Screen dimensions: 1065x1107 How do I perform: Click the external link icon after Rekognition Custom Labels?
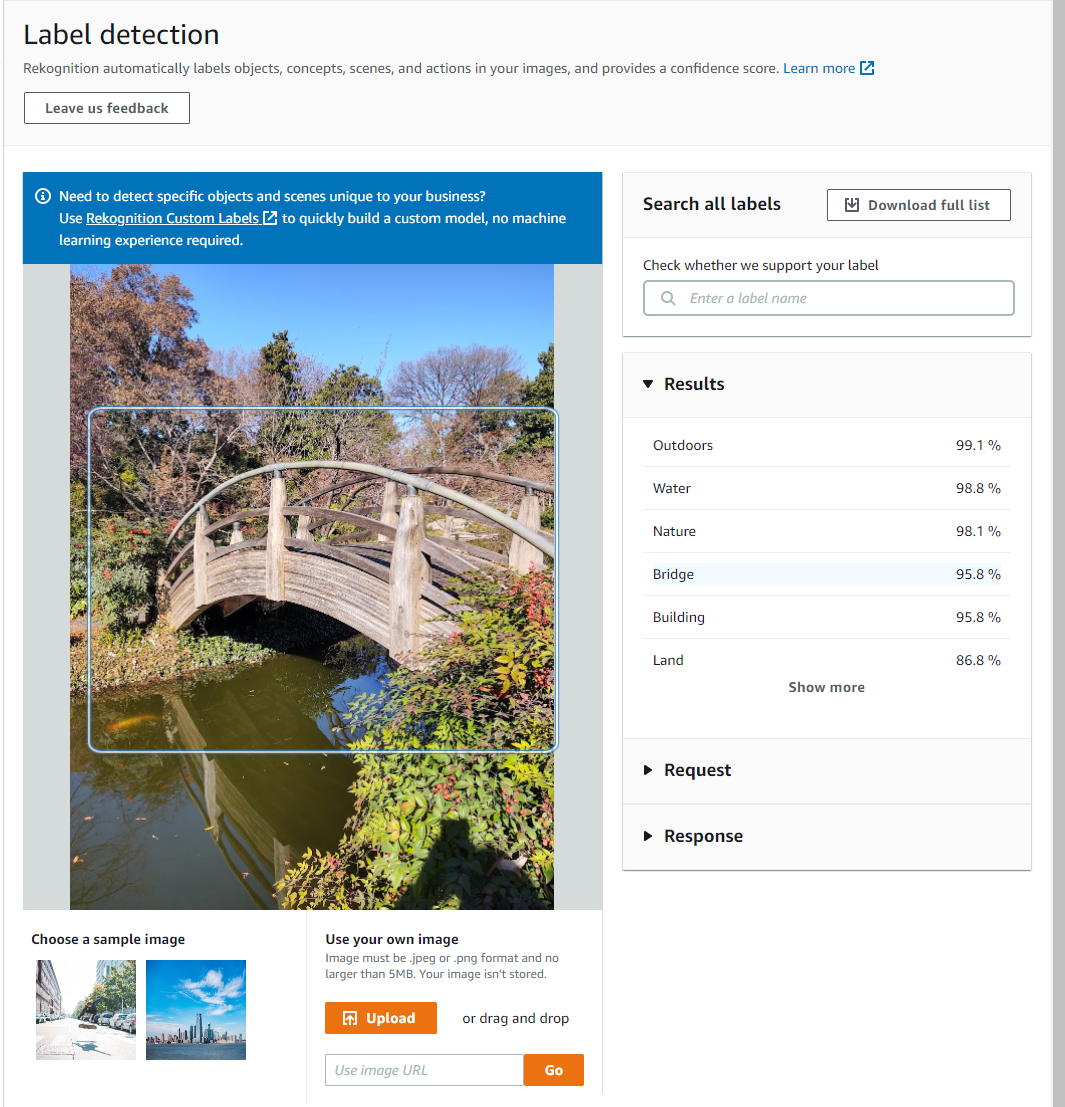[x=270, y=218]
